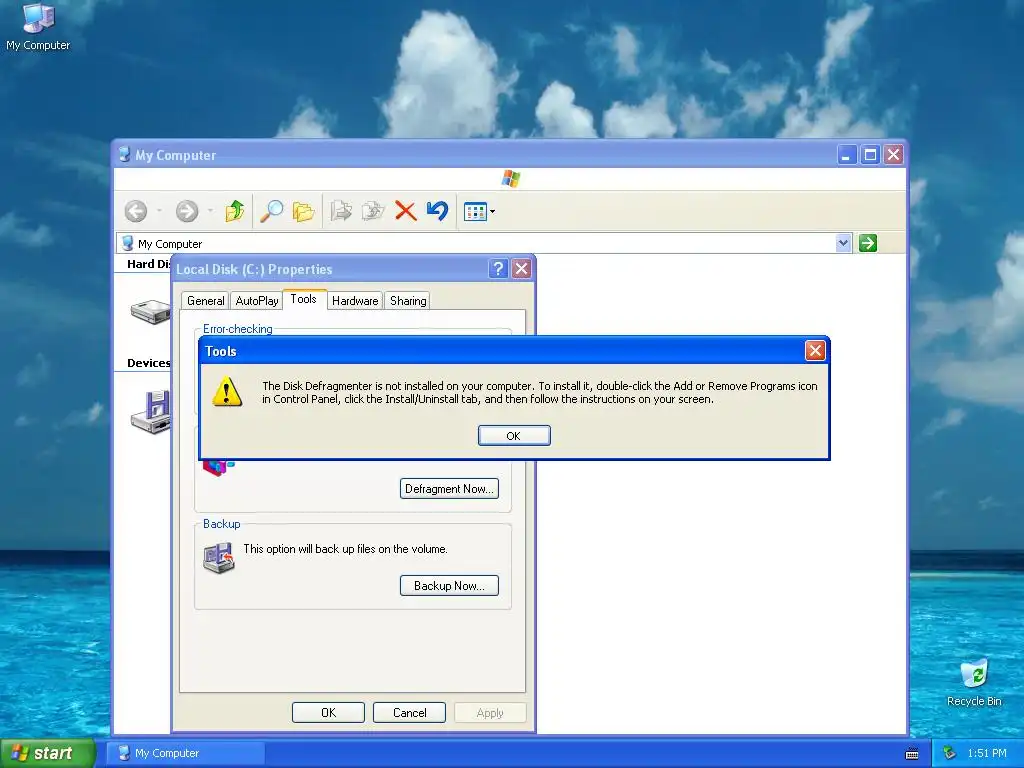Expand the address bar dropdown arrow
Screen dimensions: 1024x768
(x=843, y=243)
